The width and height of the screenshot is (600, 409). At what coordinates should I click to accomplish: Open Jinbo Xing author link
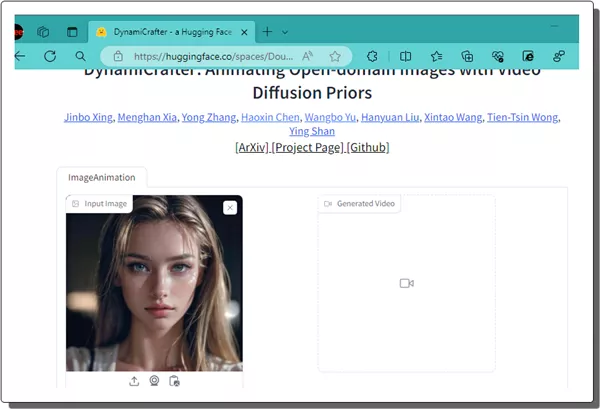click(x=88, y=117)
